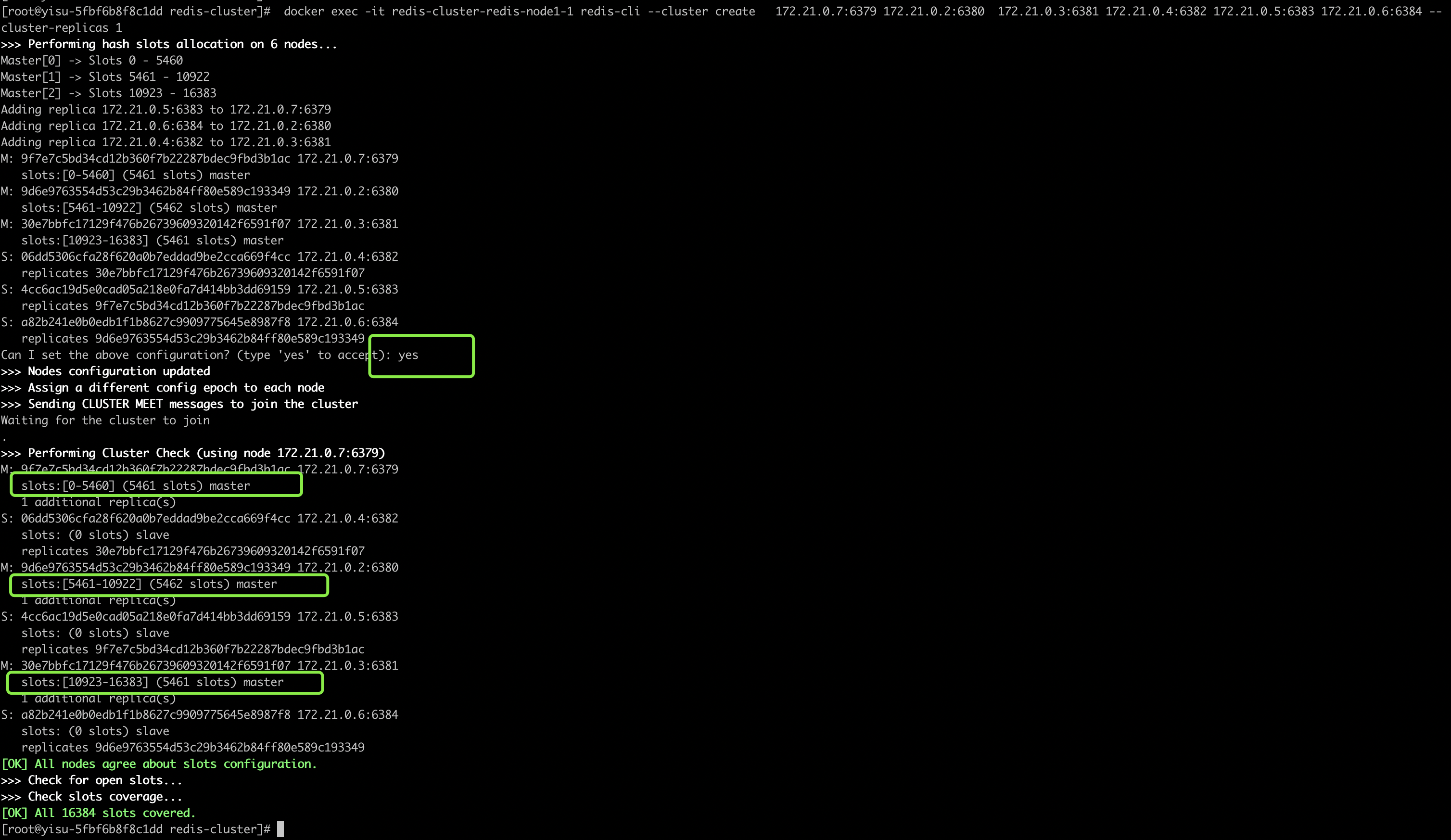Screen dimensions: 1451x840
Task: Click 'docker exec' at start of the command
Action: pos(320,12)
